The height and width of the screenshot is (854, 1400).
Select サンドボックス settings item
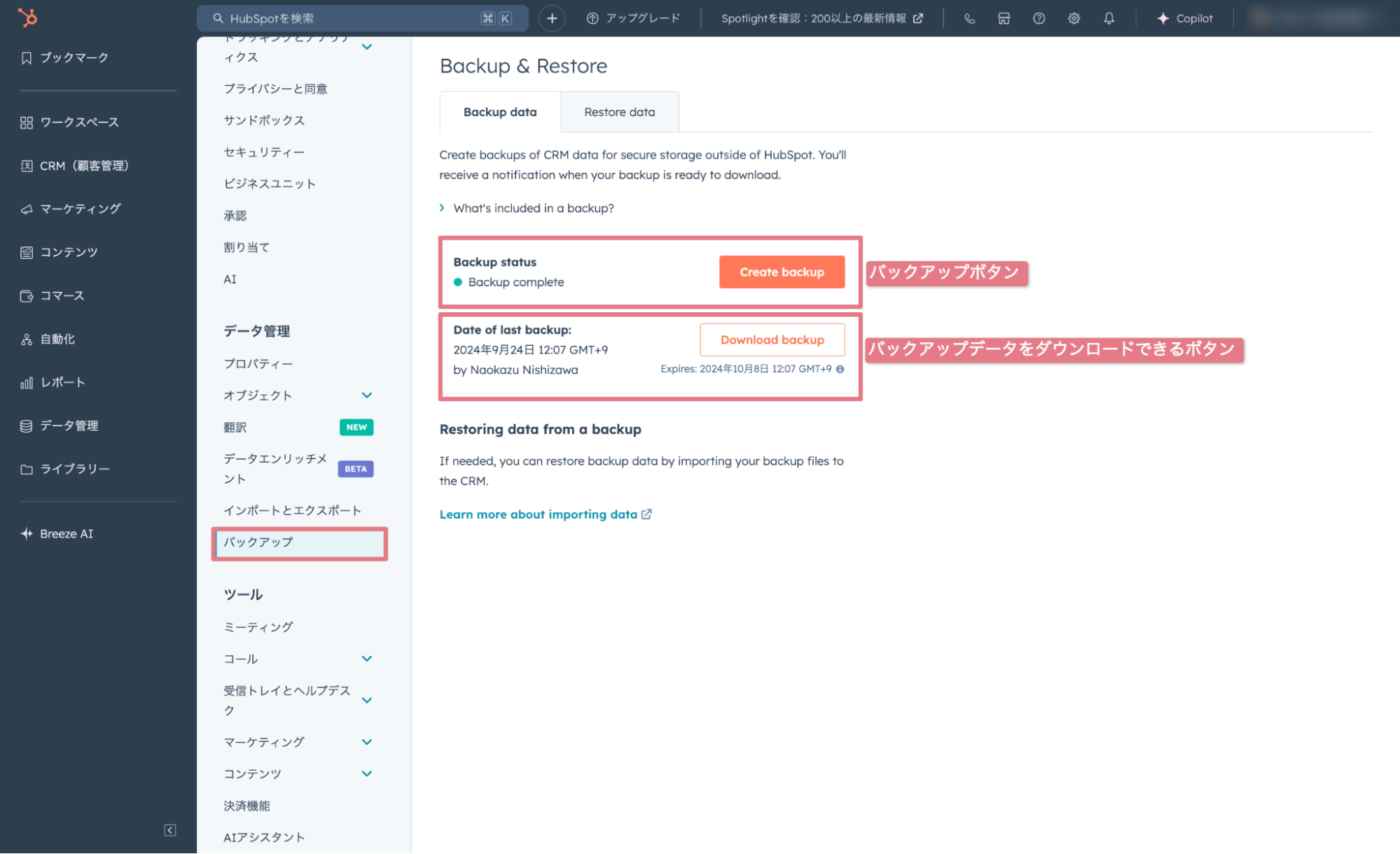(264, 120)
